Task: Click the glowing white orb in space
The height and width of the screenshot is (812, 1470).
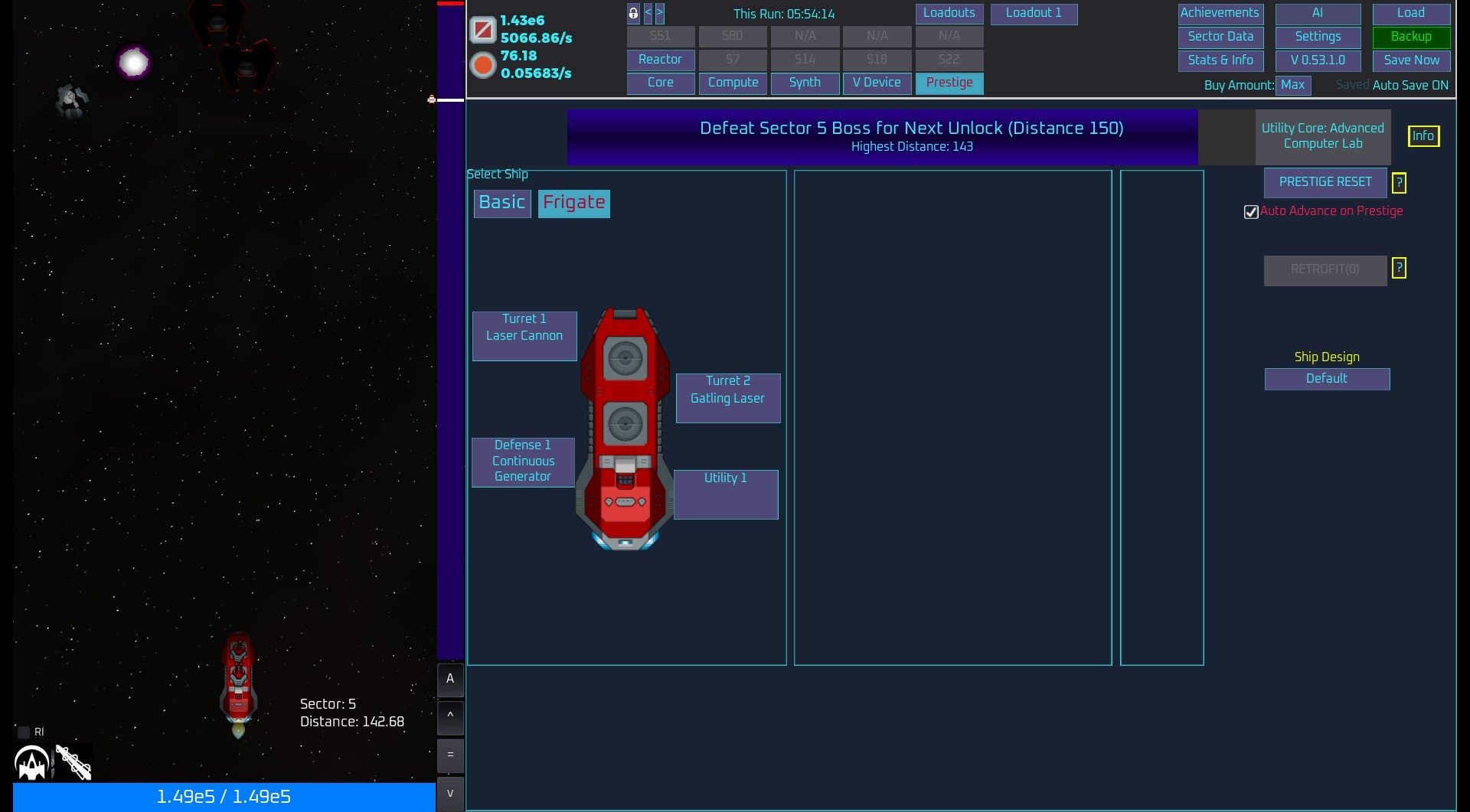Action: 134,62
